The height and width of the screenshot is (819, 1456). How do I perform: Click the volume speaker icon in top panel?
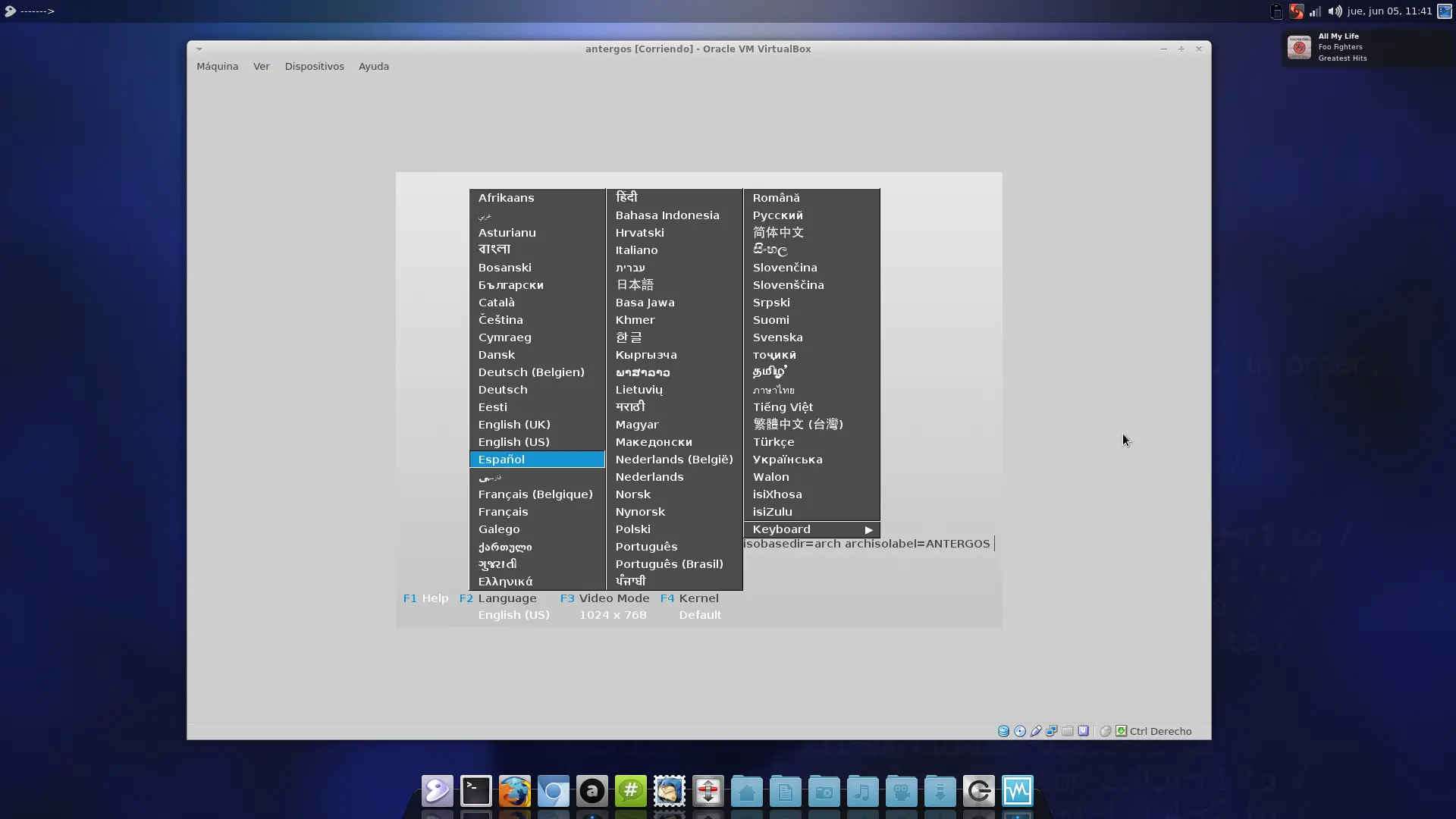coord(1335,11)
